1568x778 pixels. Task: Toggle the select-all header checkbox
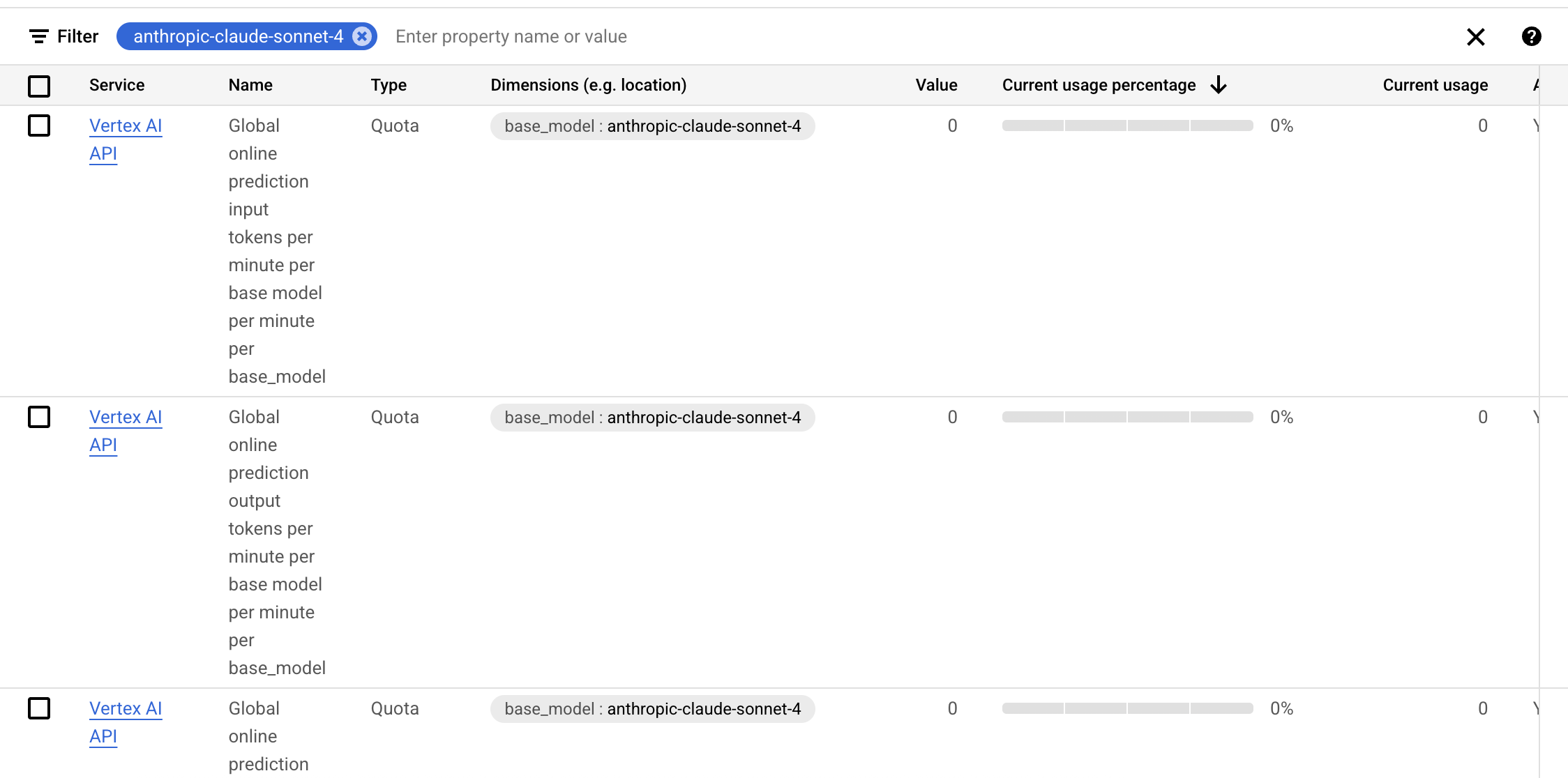(39, 86)
